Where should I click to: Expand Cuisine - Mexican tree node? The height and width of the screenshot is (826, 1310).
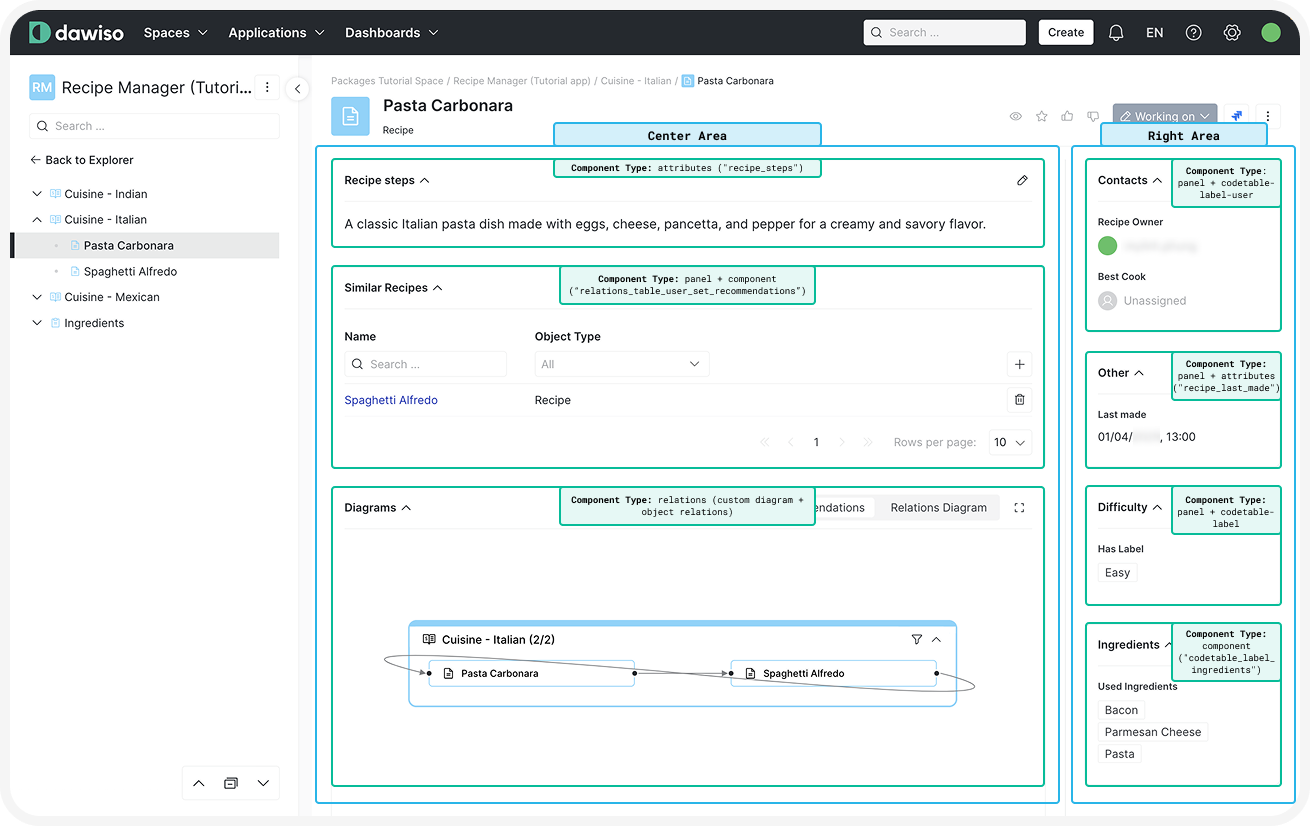click(x=37, y=297)
